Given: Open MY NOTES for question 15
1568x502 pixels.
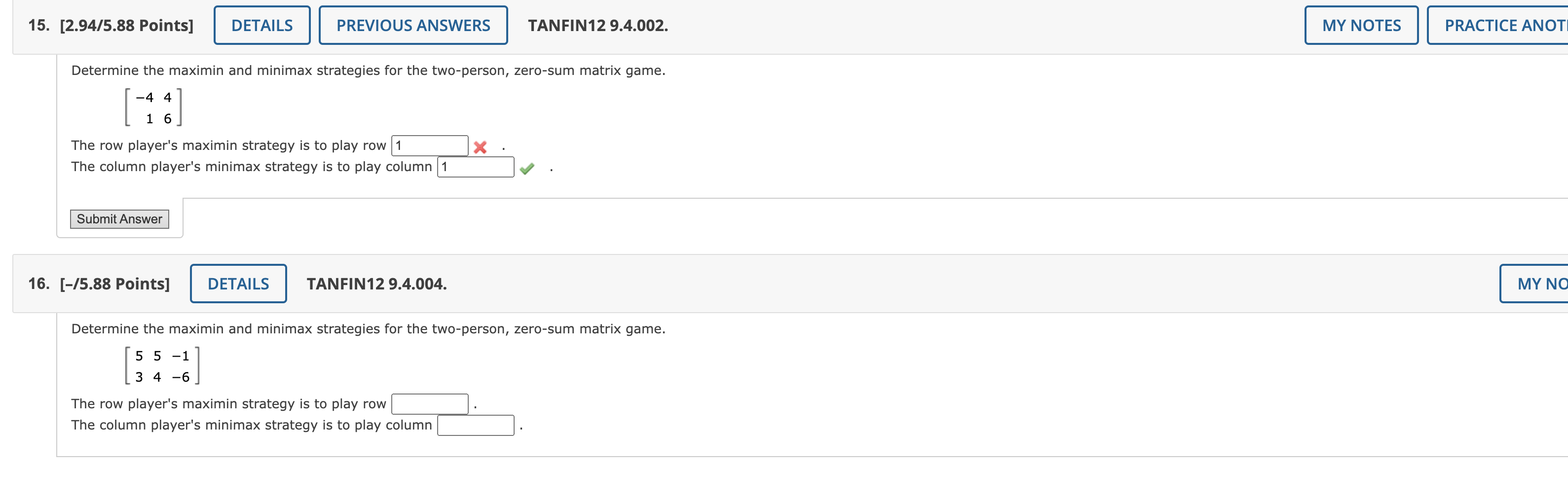Looking at the screenshot, I should point(1362,25).
